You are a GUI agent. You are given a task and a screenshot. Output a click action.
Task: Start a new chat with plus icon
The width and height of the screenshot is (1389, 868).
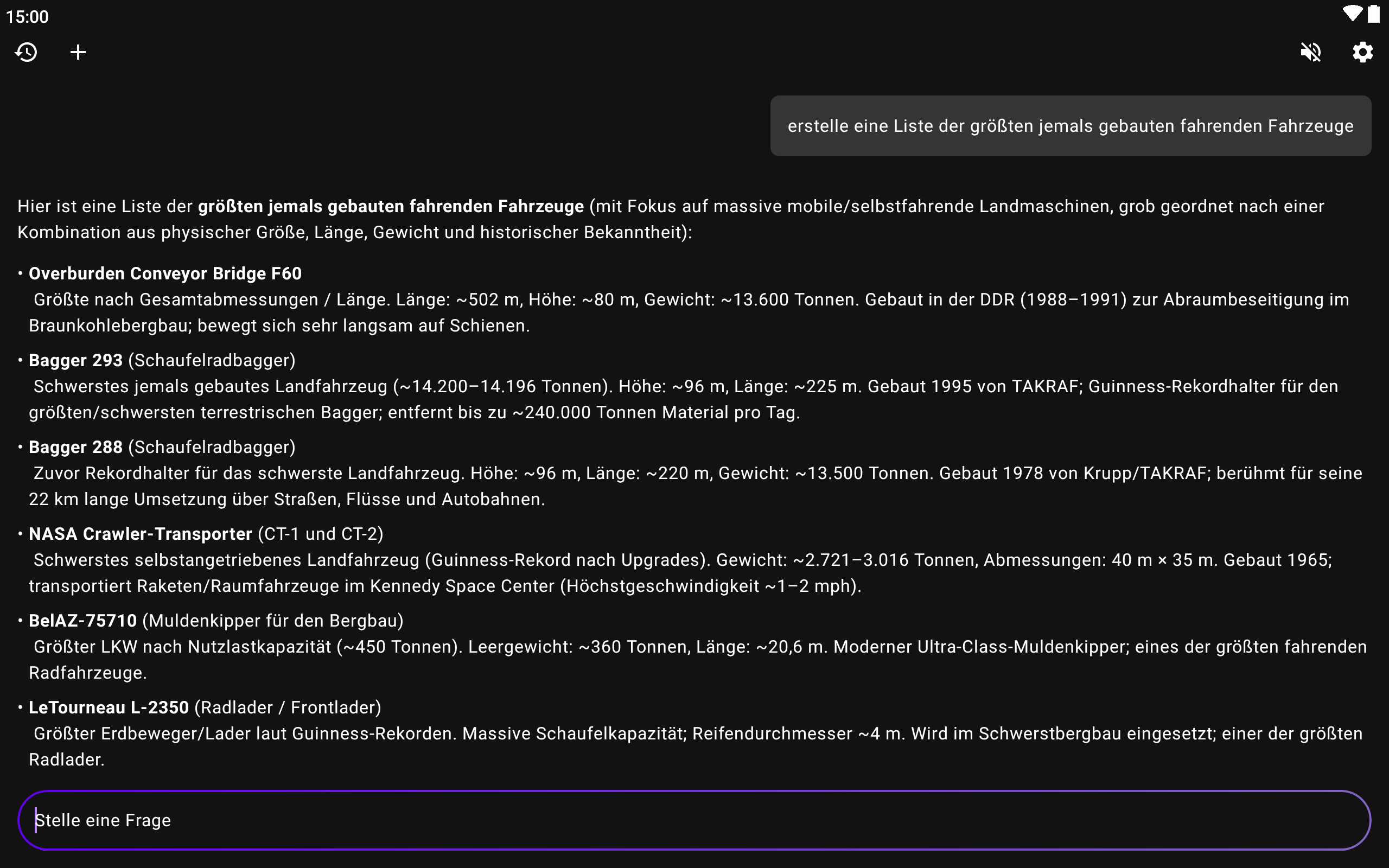coord(78,52)
